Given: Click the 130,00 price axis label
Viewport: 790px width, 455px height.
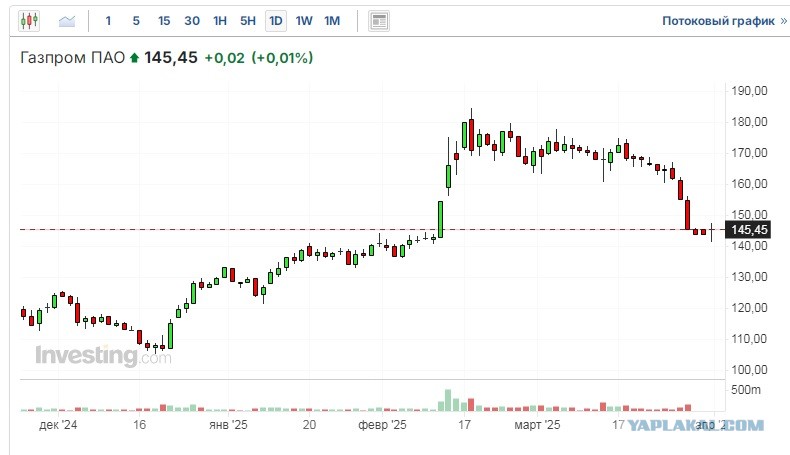Looking at the screenshot, I should (x=749, y=277).
